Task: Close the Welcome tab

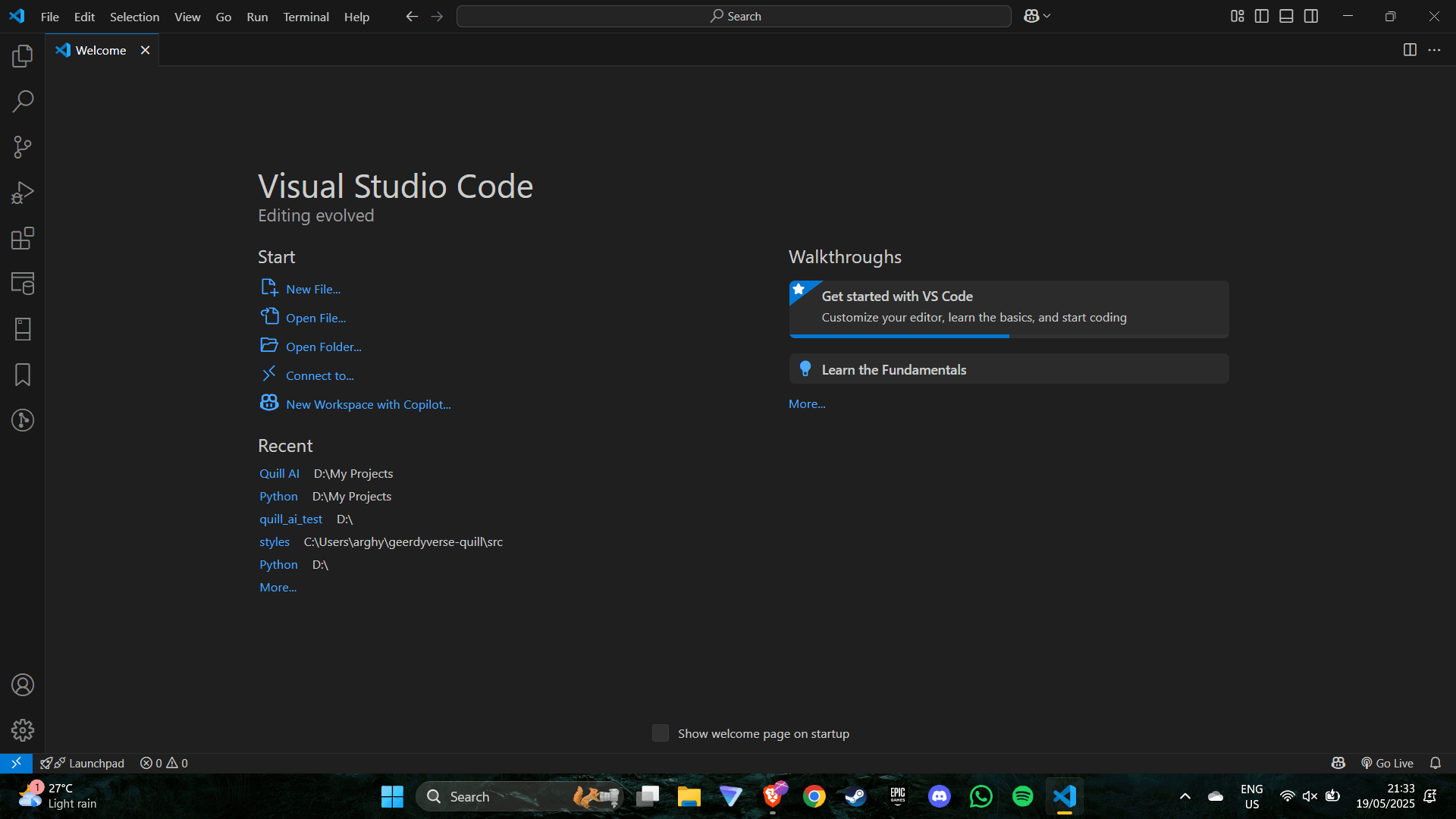Action: pyautogui.click(x=145, y=50)
